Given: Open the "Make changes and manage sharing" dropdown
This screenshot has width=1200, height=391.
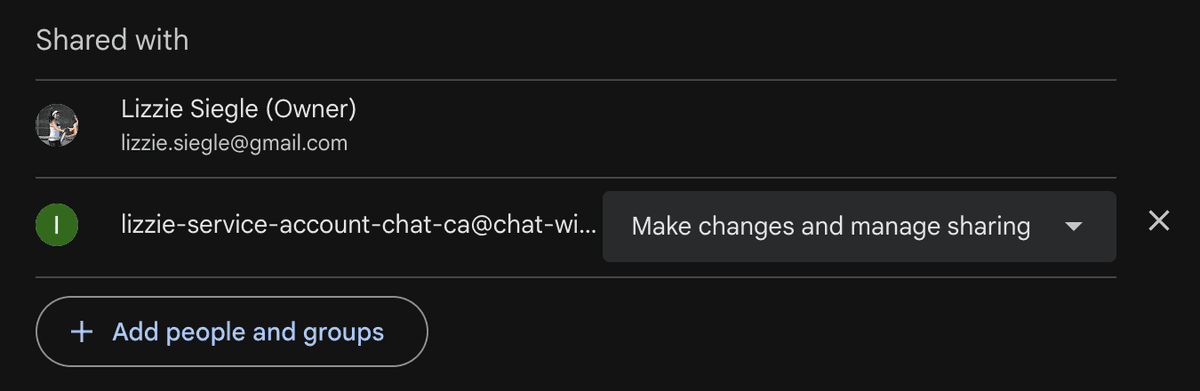Looking at the screenshot, I should (x=859, y=227).
